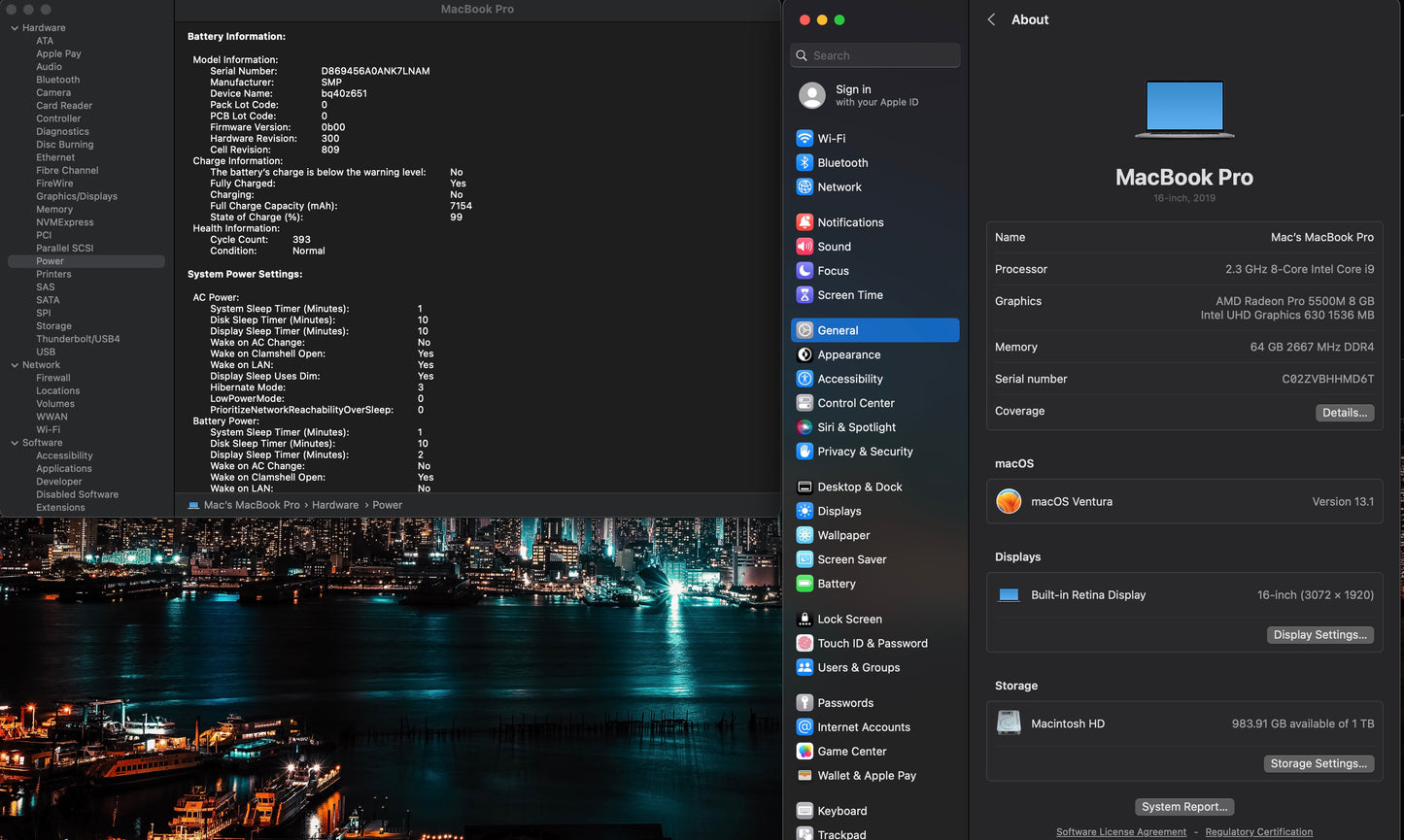Select Appearance in settings sidebar
This screenshot has height=840, width=1404.
(x=848, y=355)
